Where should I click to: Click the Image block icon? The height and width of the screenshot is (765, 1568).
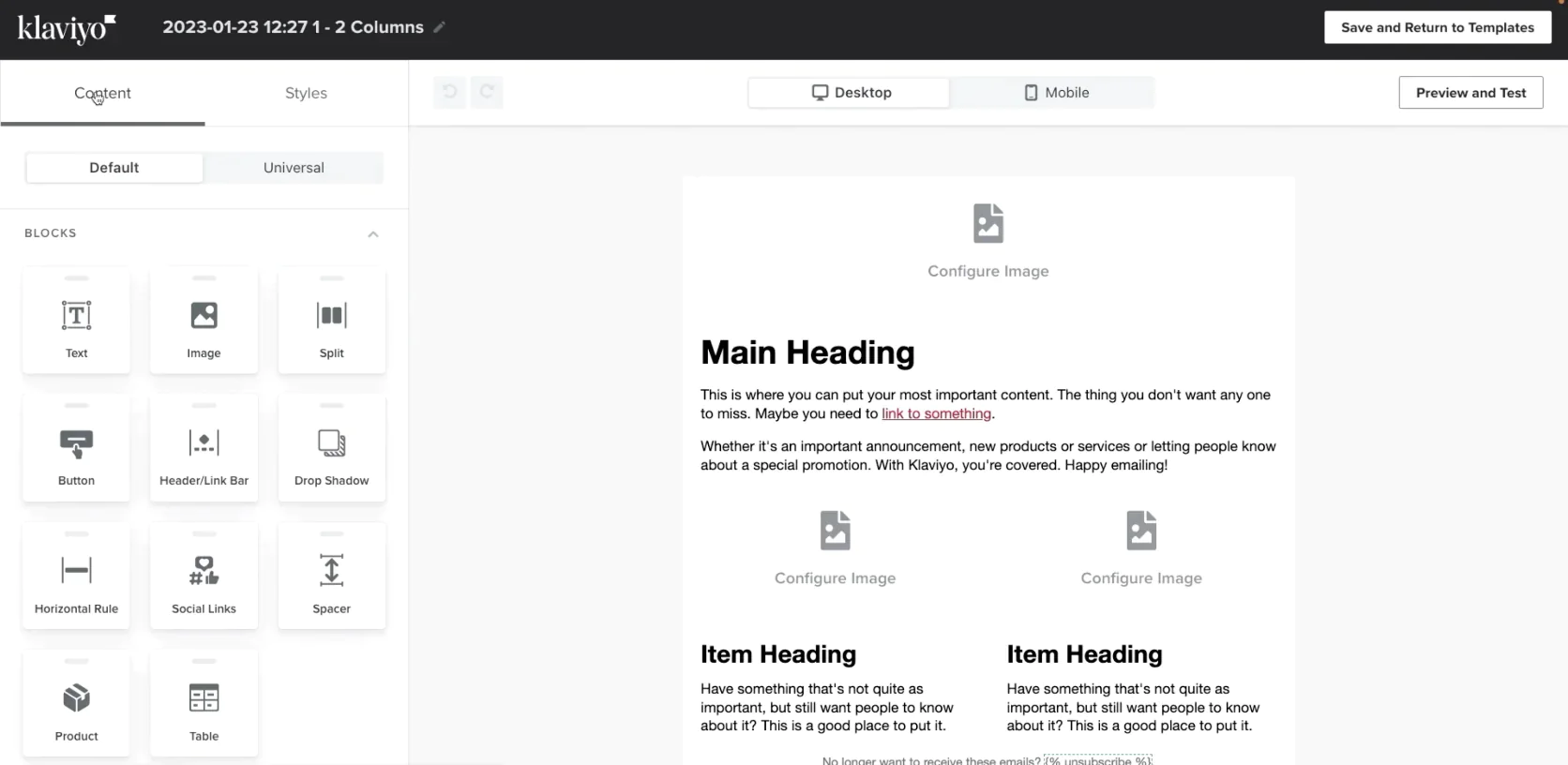(204, 316)
